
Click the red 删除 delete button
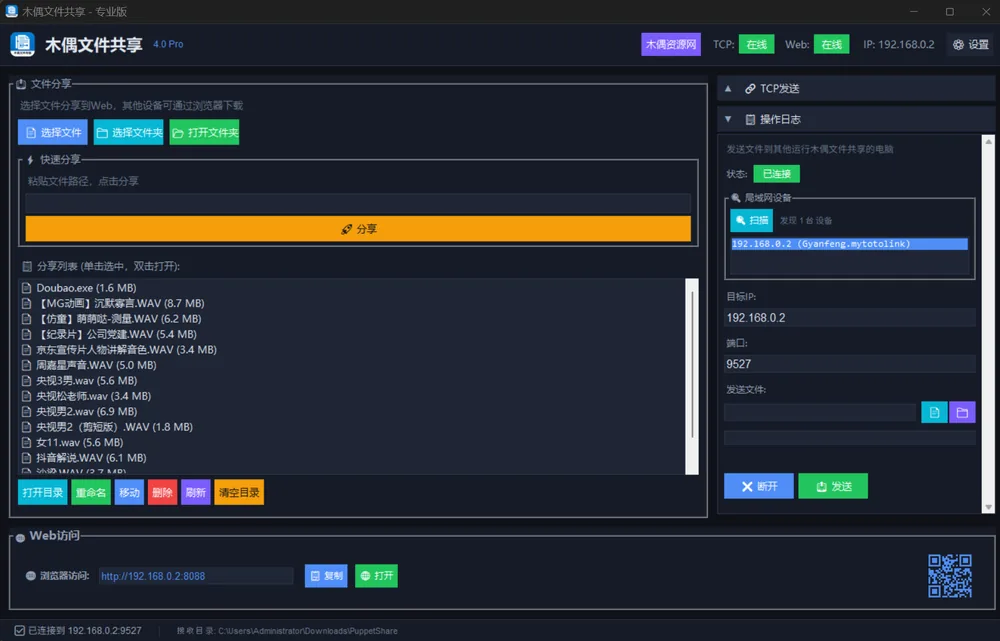[x=163, y=492]
